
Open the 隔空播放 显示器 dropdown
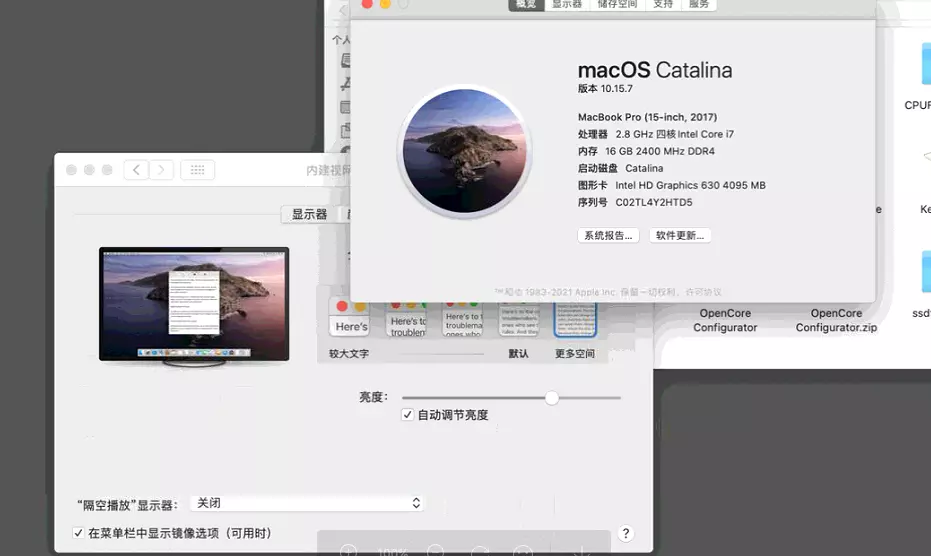click(x=307, y=503)
